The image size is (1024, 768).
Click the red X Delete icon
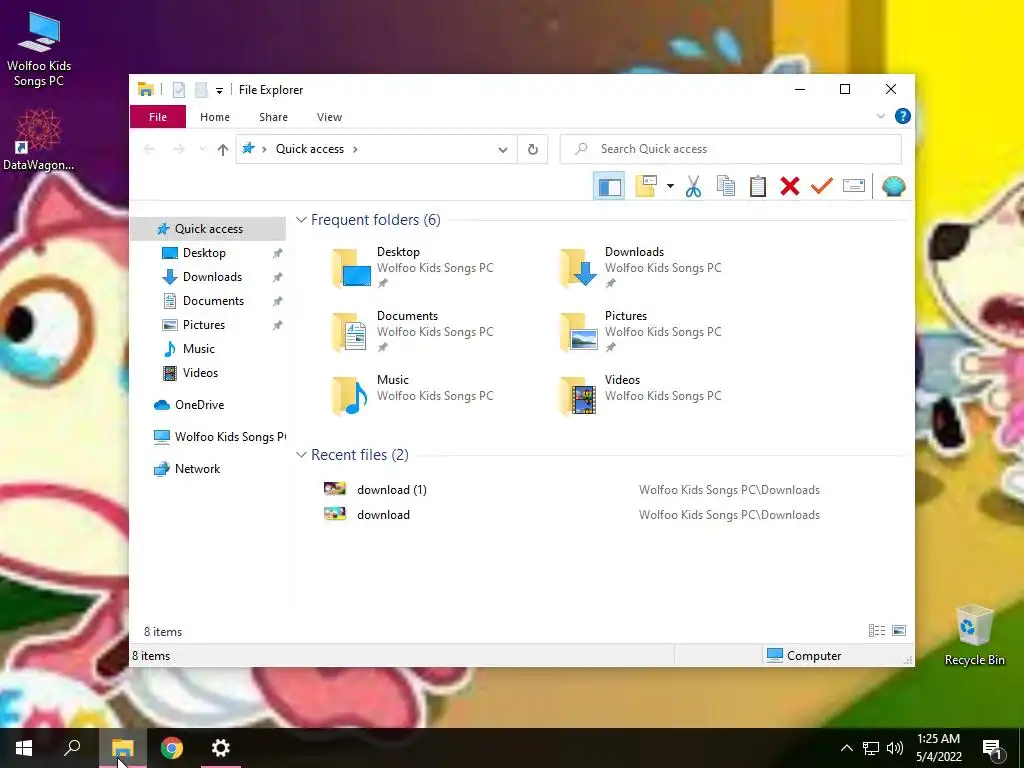(790, 187)
